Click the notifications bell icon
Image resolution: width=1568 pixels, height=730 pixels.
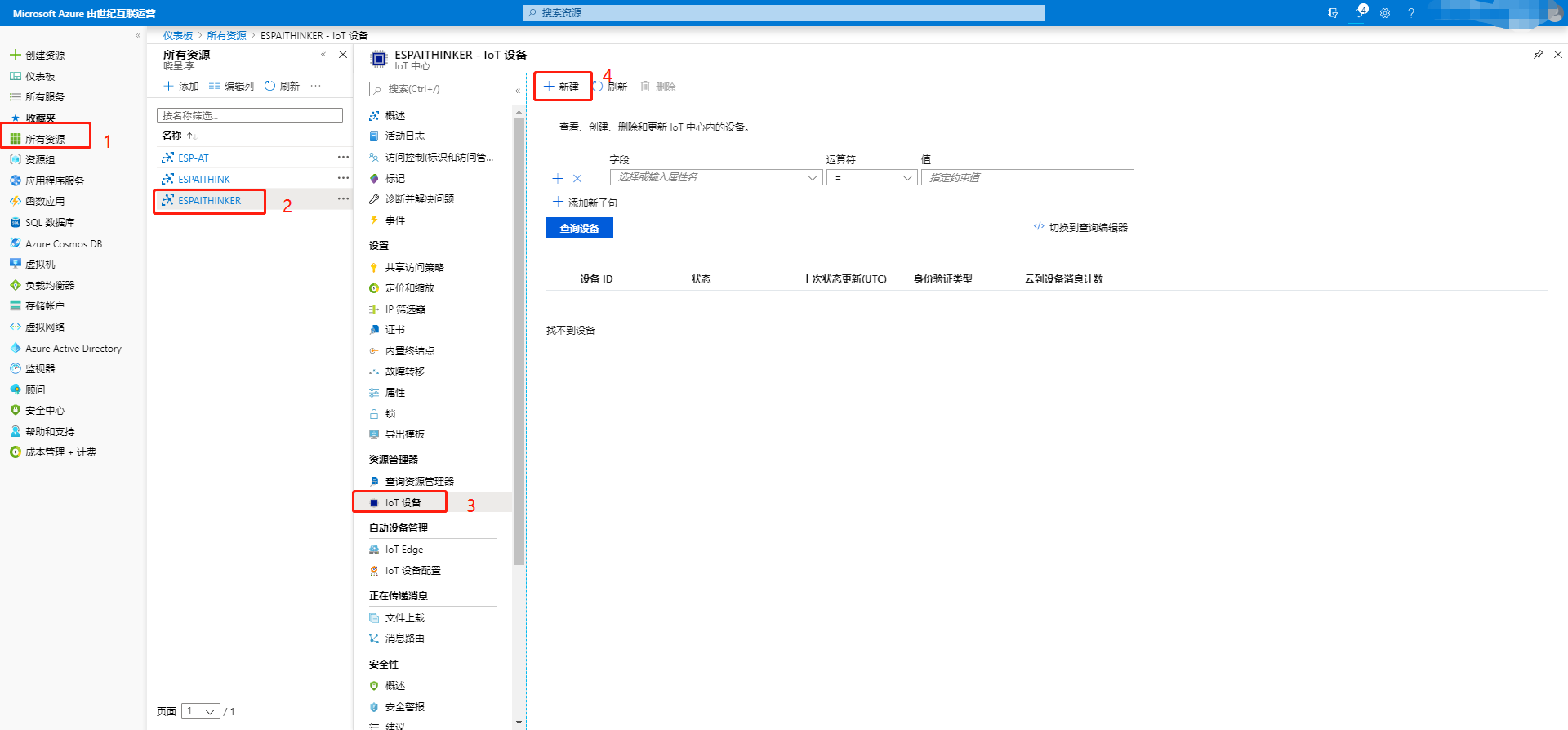tap(1360, 12)
